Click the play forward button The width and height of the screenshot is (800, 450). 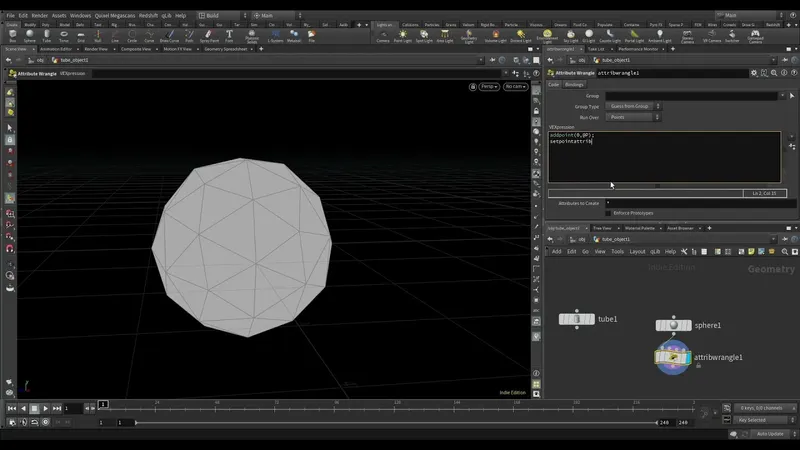tap(45, 408)
